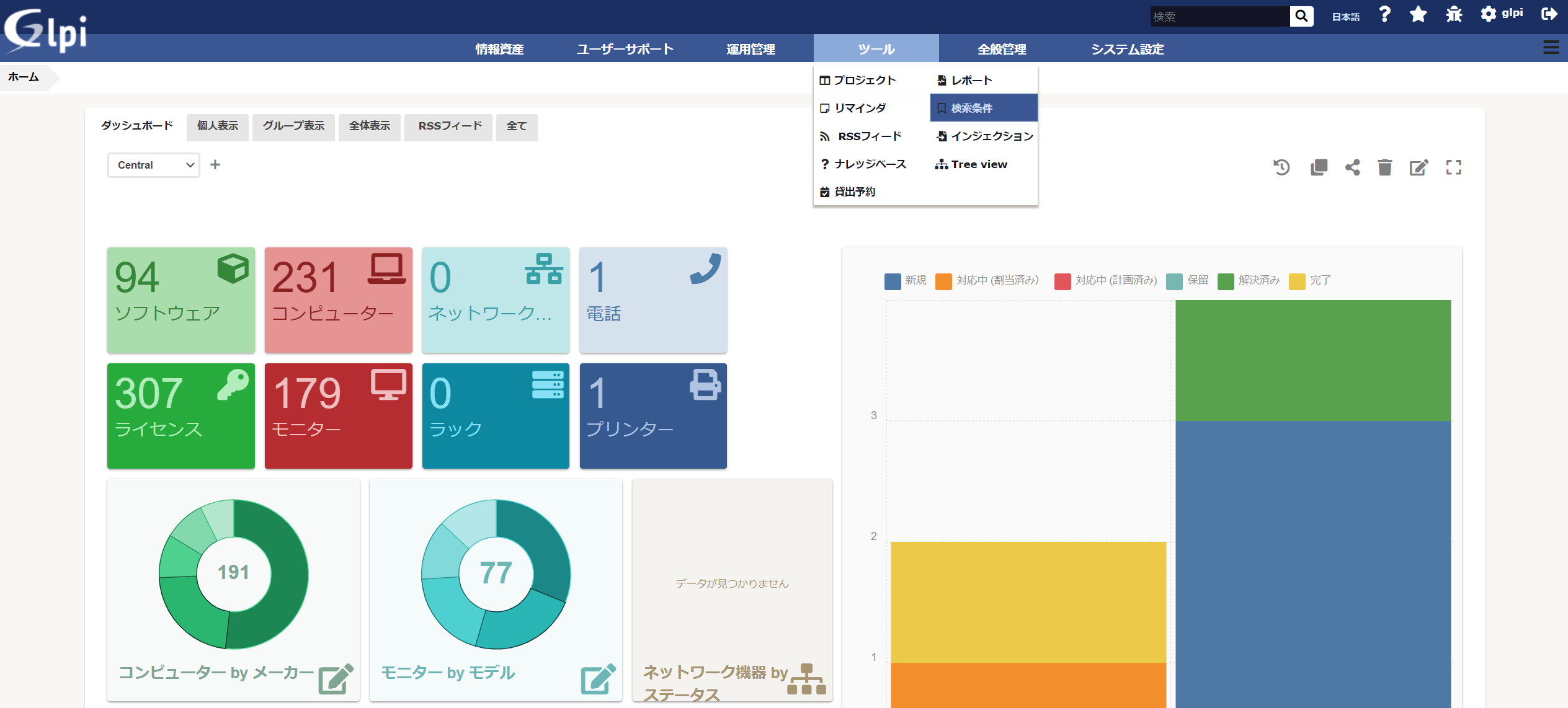Image resolution: width=1568 pixels, height=708 pixels.
Task: Click the ホーム breadcrumb link
Action: [24, 77]
